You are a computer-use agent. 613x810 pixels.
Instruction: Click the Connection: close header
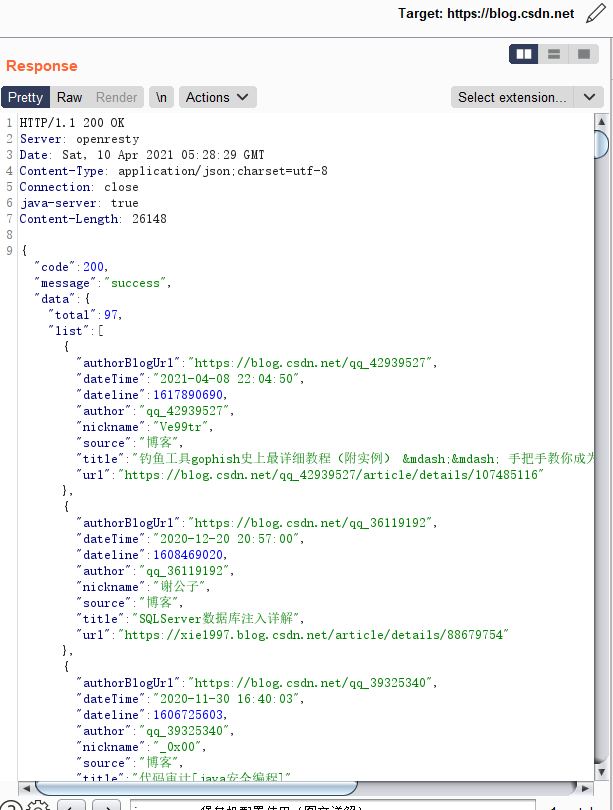[79, 187]
